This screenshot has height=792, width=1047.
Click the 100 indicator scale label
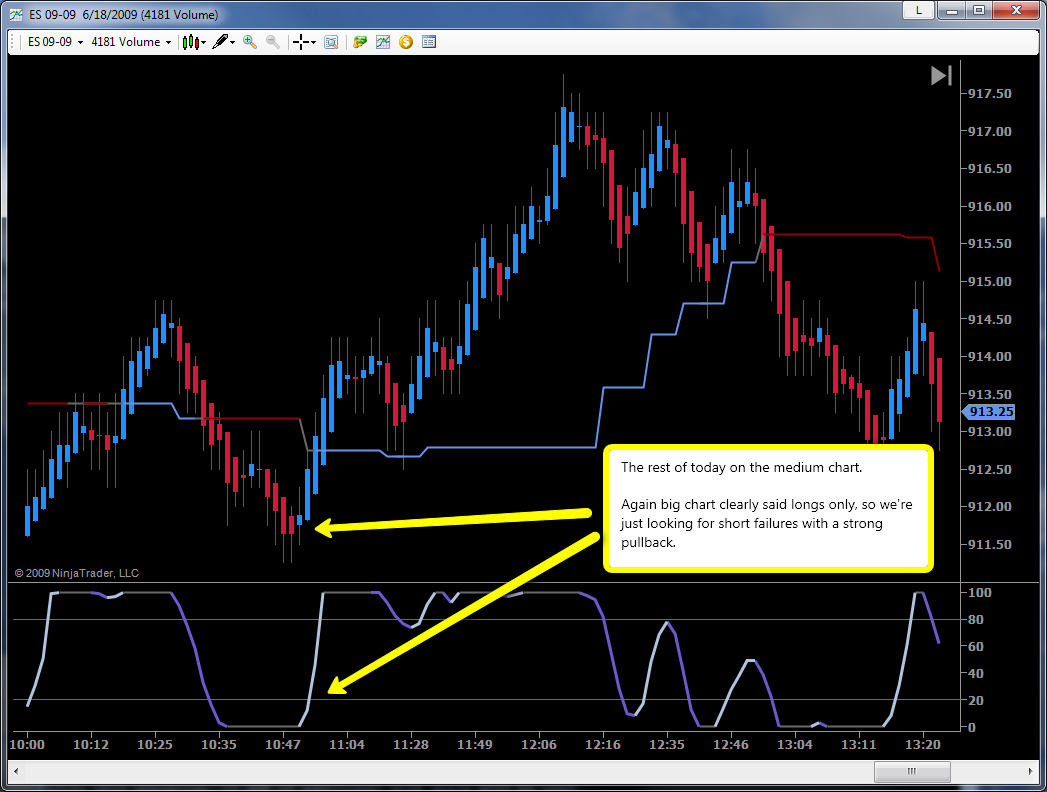pyautogui.click(x=979, y=592)
